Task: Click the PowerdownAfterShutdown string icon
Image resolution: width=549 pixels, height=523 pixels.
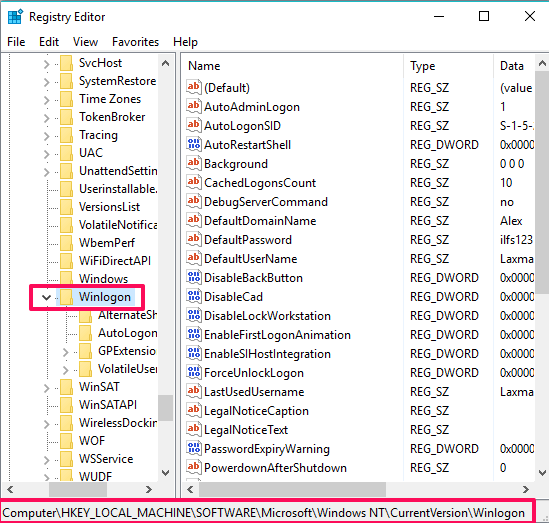Action: click(x=193, y=467)
